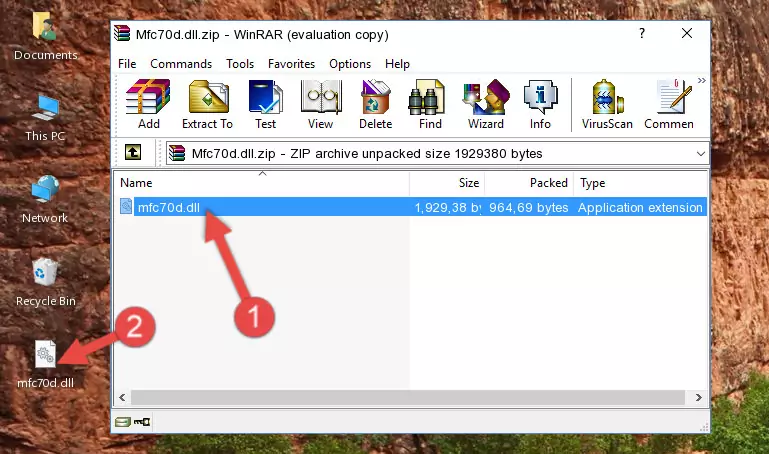
Task: Sort by the Type column header
Action: point(640,183)
